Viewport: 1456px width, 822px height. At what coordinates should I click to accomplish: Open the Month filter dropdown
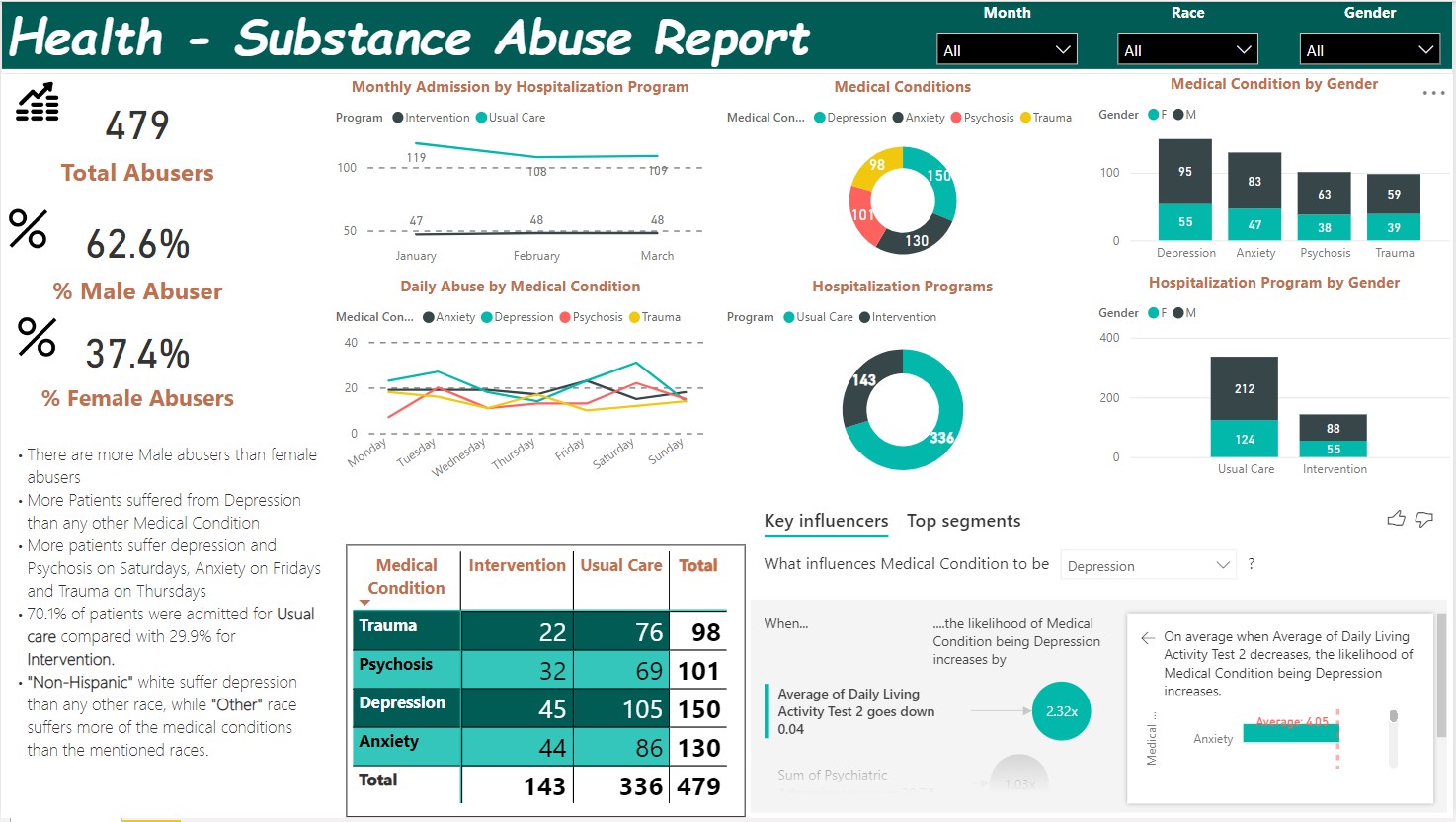click(1007, 50)
